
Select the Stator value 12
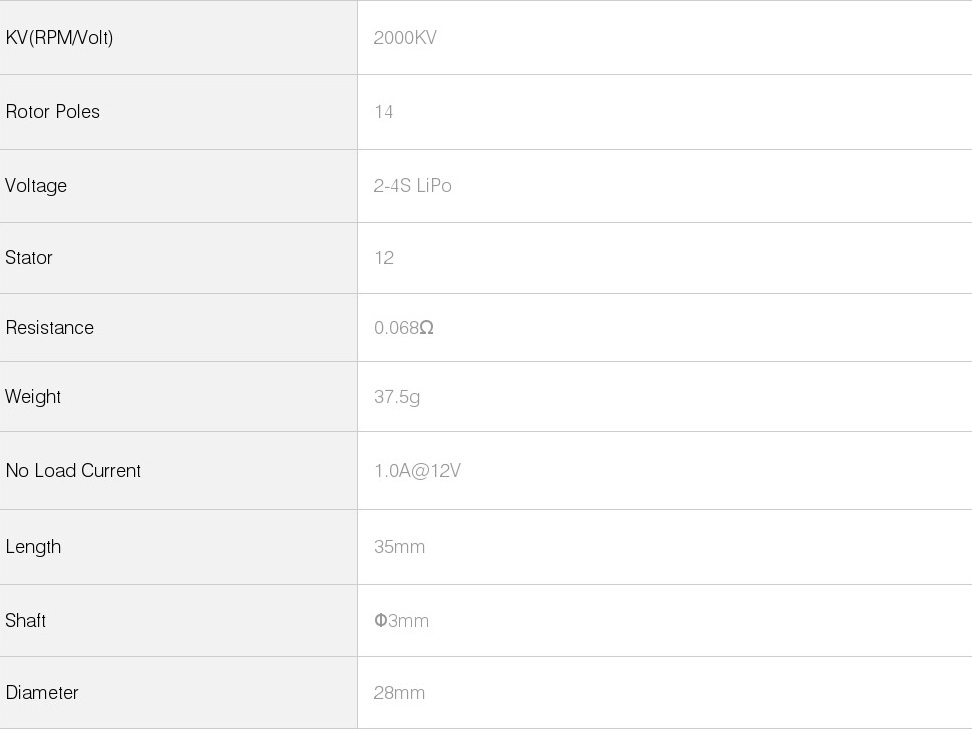[384, 258]
